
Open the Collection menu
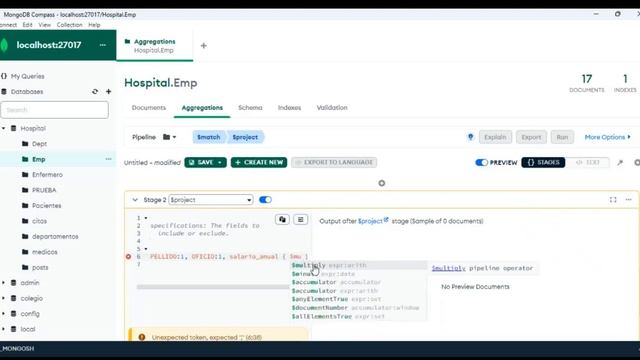click(69, 25)
